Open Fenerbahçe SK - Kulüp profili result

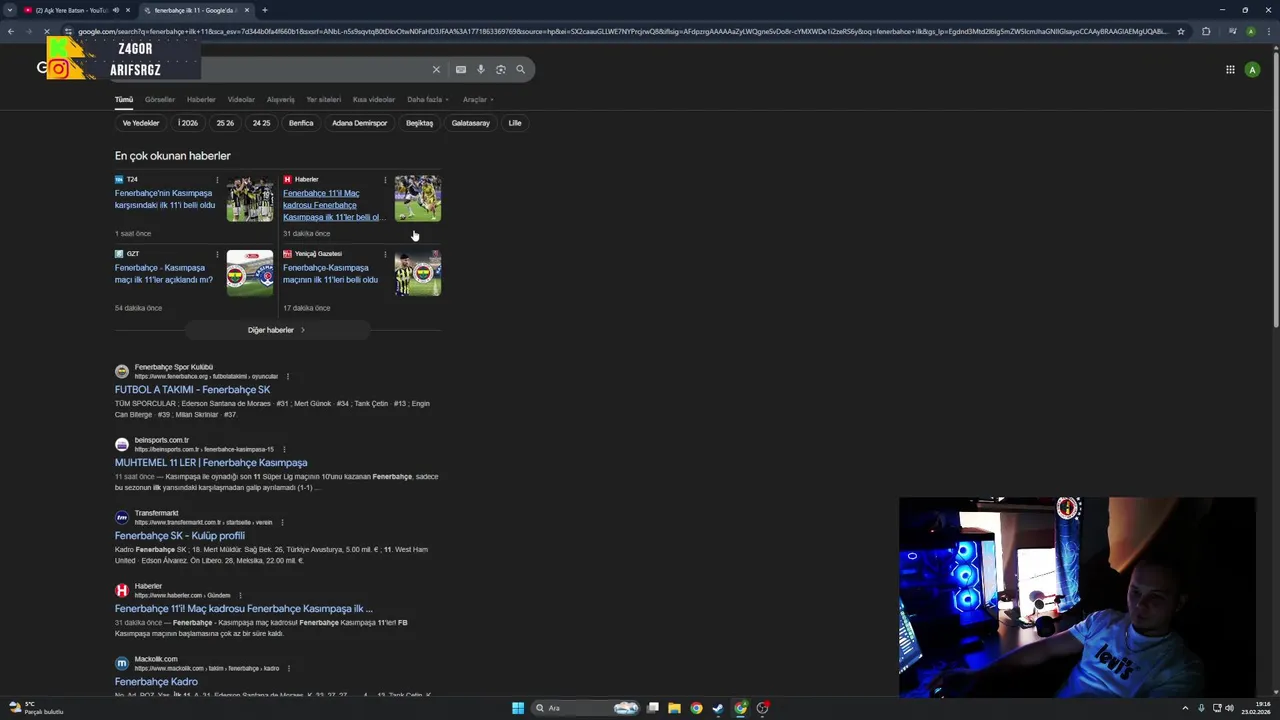point(180,536)
